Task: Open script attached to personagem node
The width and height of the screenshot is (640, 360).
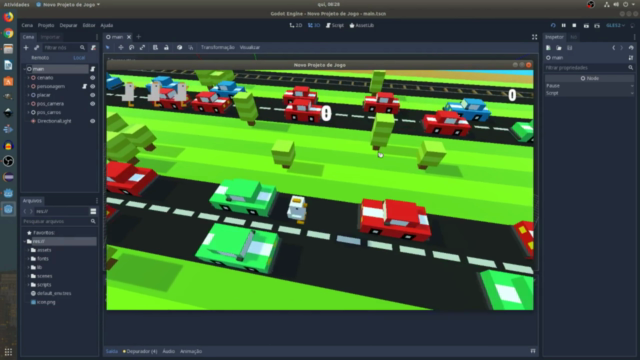Action: [85, 87]
